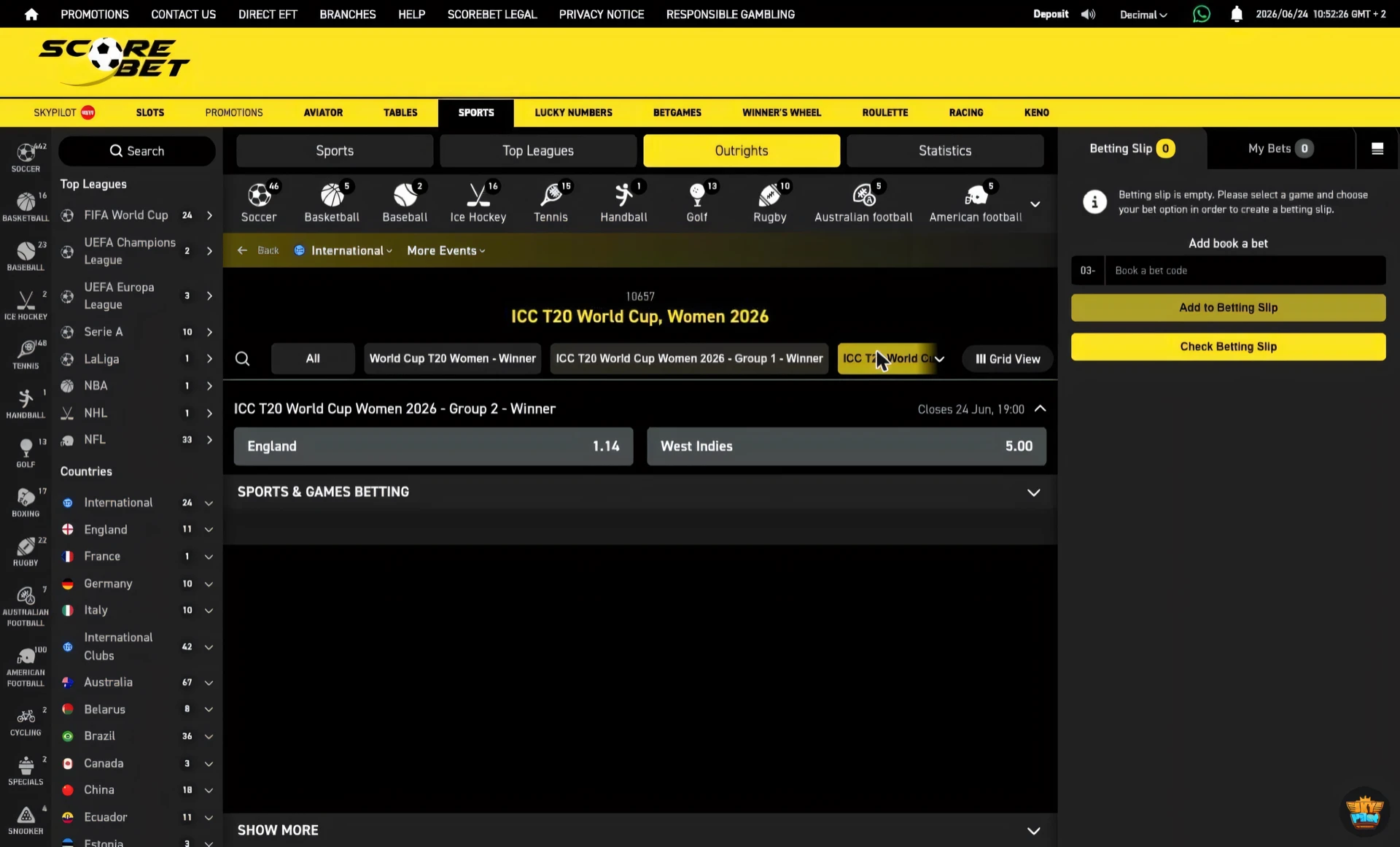Screen dimensions: 1400x847
Task: Open Responsible Gambling link
Action: [730, 14]
